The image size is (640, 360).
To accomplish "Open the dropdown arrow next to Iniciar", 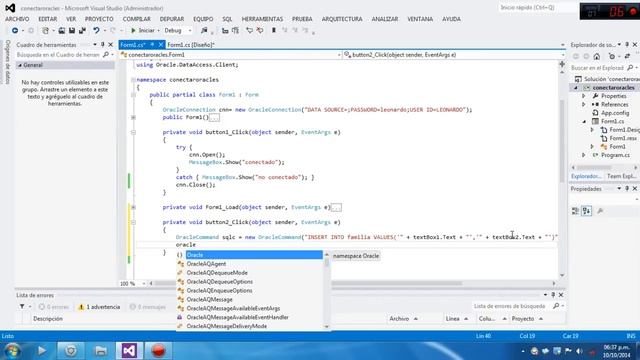I will pyautogui.click(x=158, y=31).
